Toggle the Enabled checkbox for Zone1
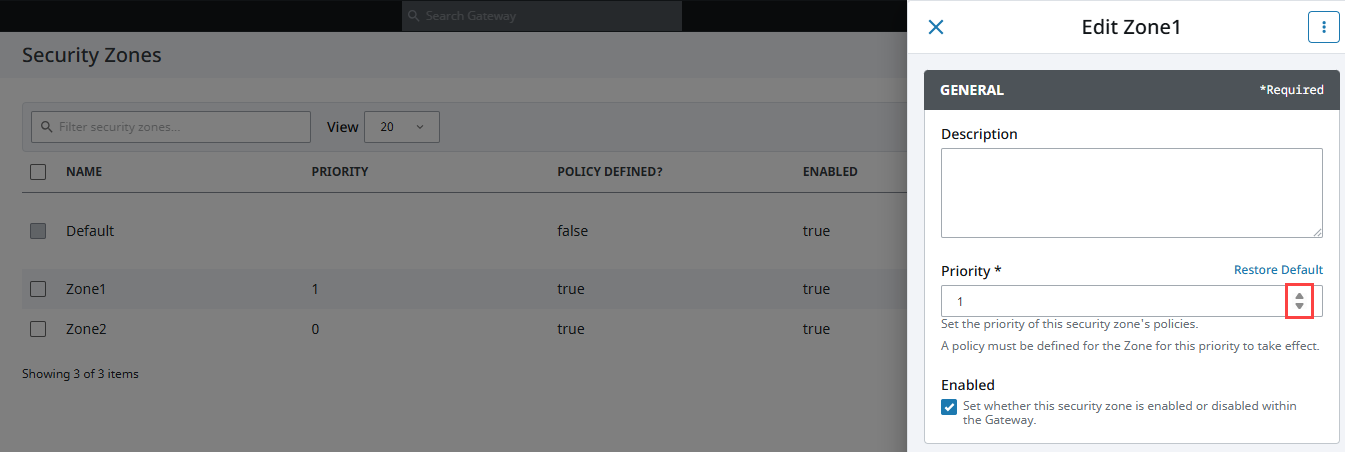 point(949,406)
